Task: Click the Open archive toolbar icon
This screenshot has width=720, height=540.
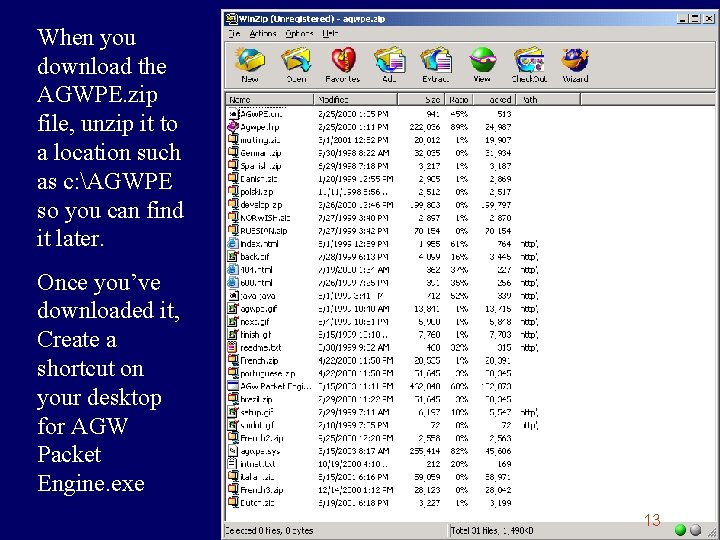Action: 296,60
